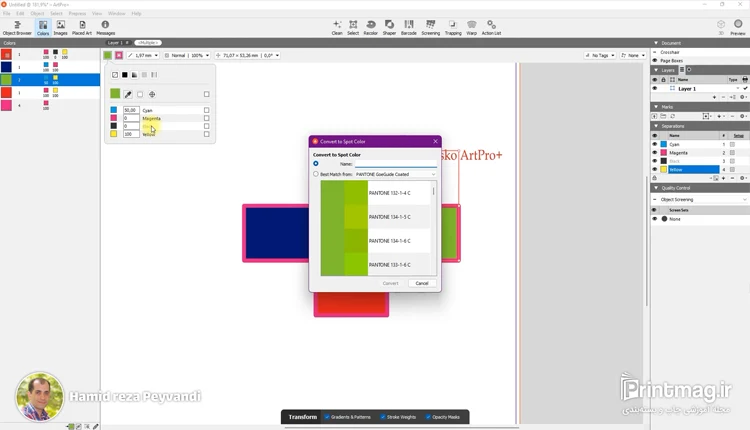750x430 pixels.
Task: Open the Action List
Action: click(491, 28)
